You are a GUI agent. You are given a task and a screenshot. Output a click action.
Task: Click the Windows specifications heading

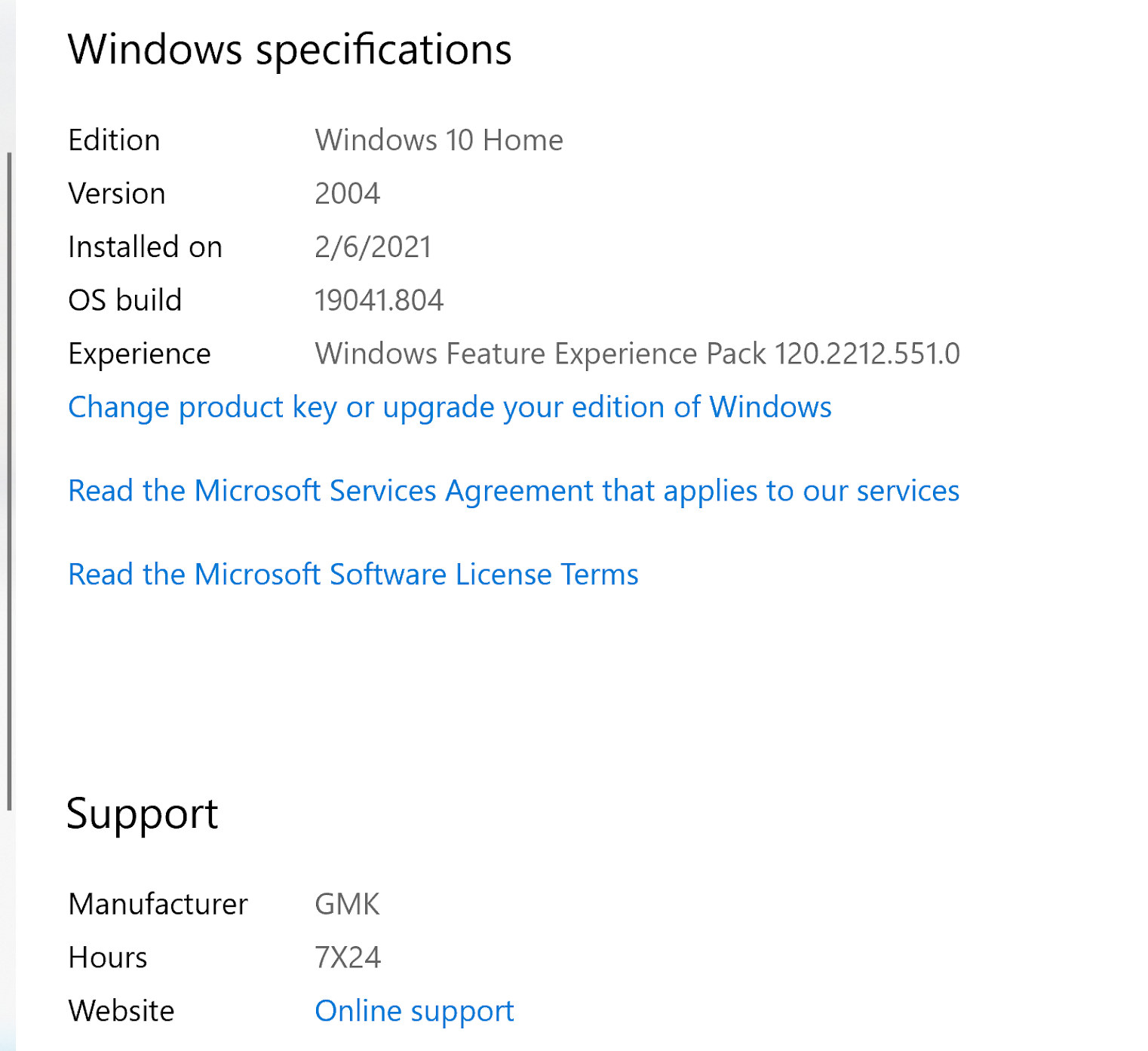290,51
